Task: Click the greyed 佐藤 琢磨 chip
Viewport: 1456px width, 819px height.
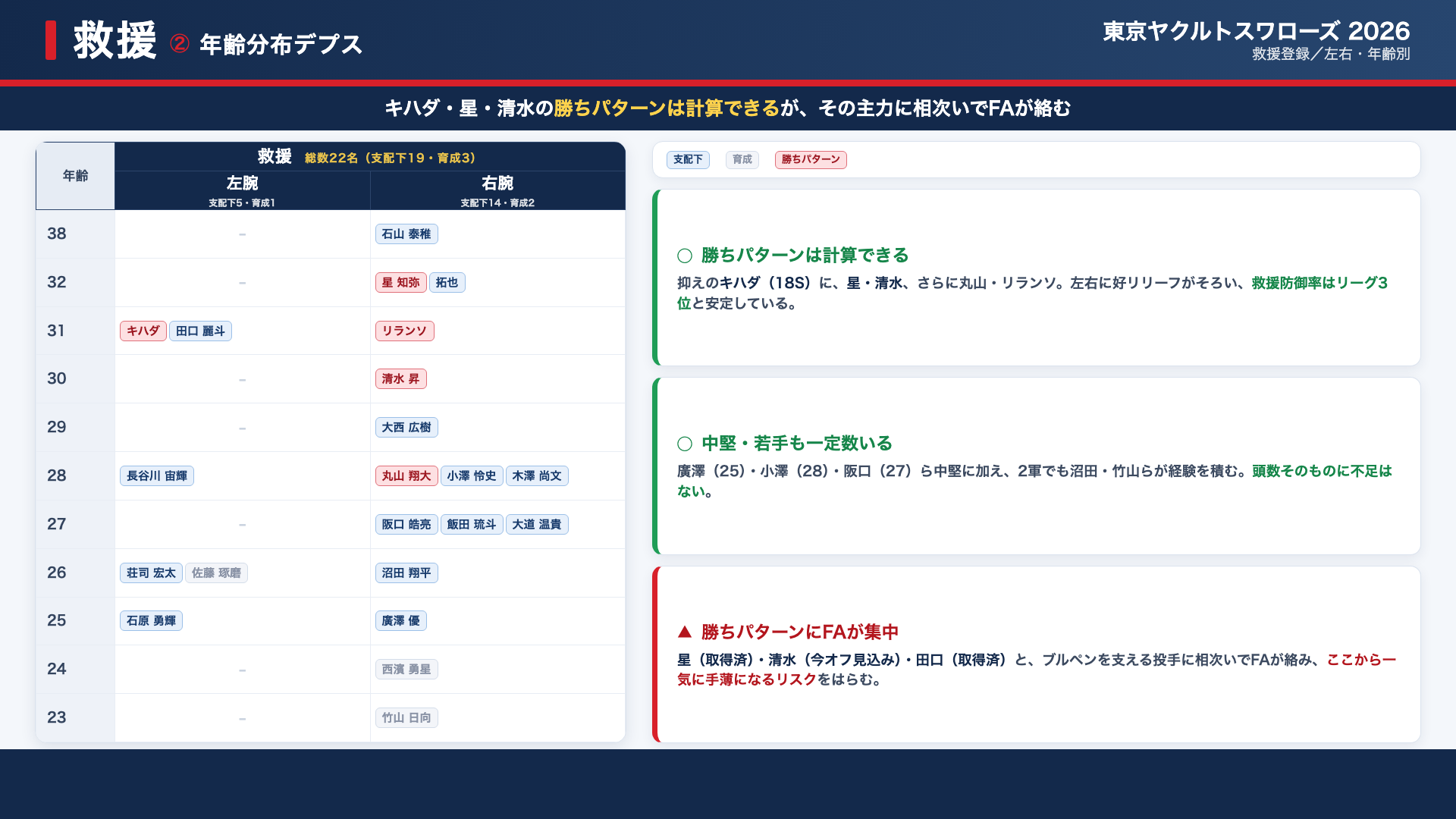Action: click(216, 573)
